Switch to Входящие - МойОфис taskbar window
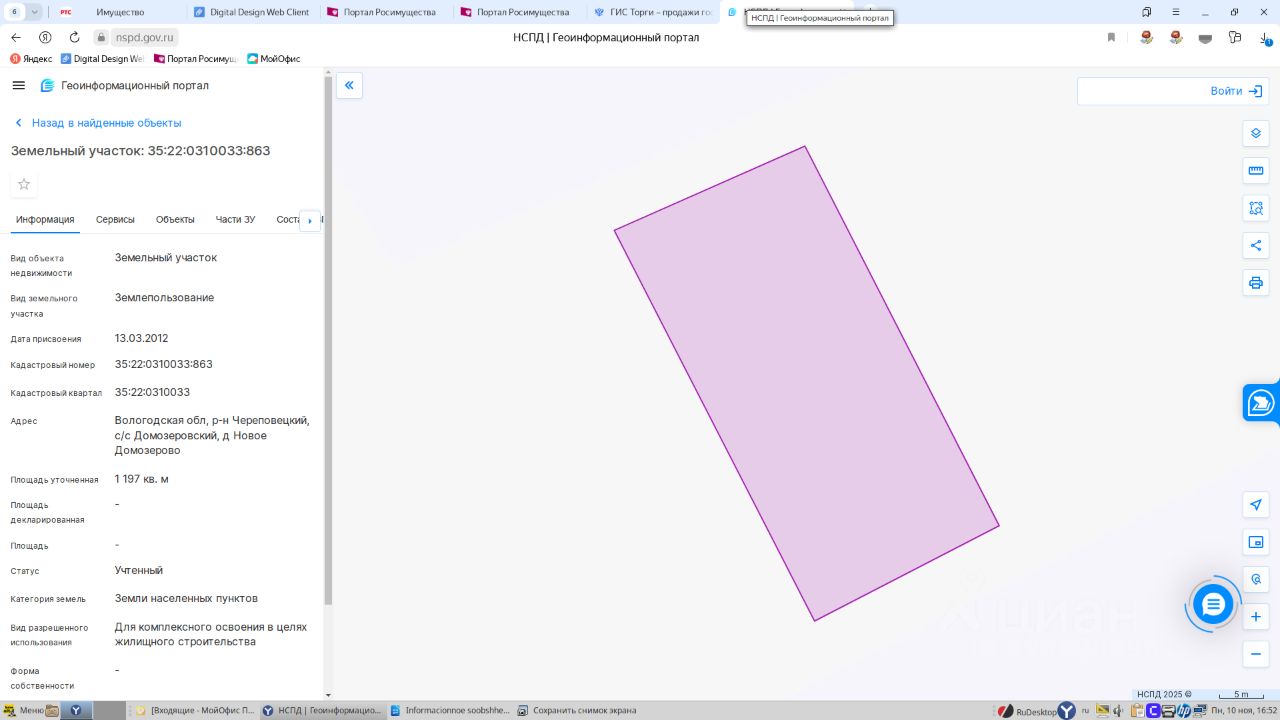This screenshot has width=1280, height=720. [195, 711]
